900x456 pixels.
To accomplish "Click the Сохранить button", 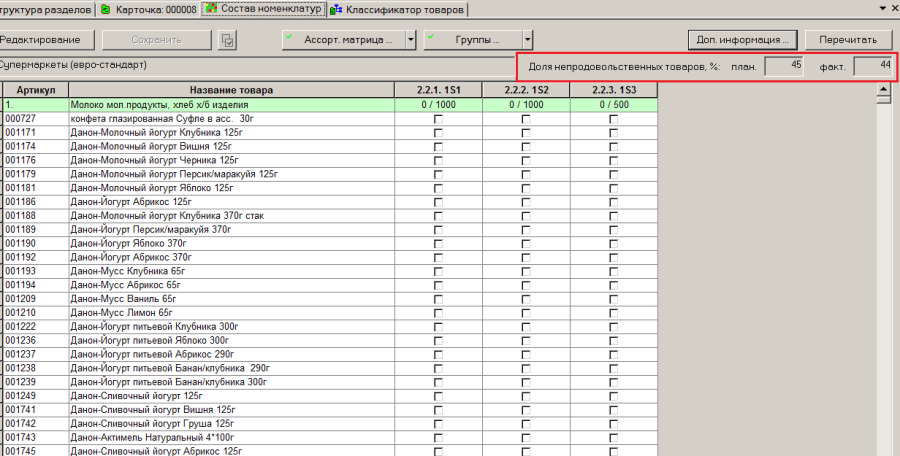I will point(157,40).
